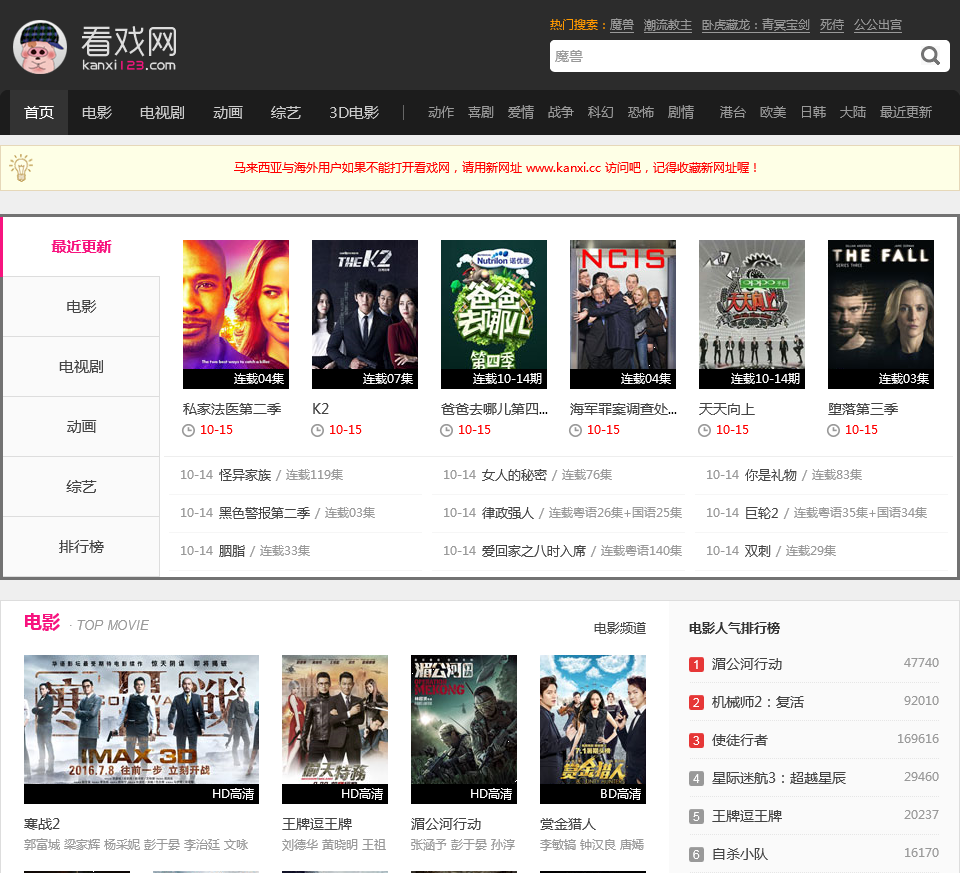Open 天天向上 poster thumbnail

[x=752, y=314]
